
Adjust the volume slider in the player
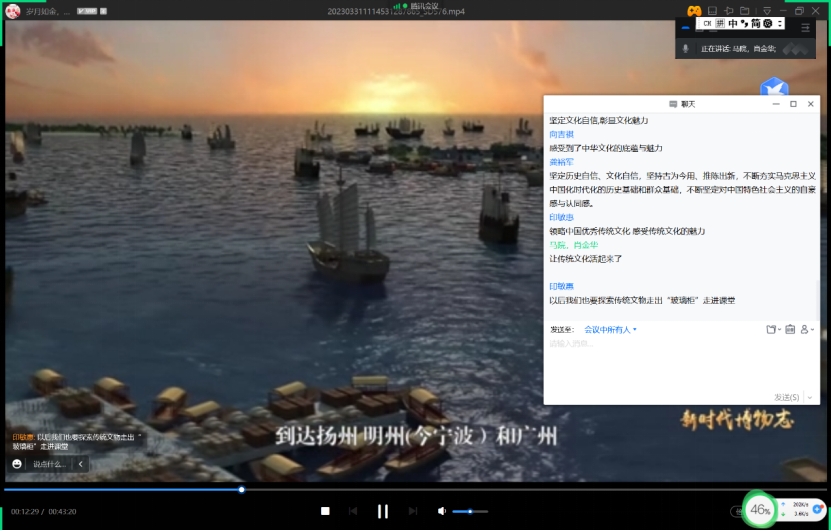coord(470,511)
